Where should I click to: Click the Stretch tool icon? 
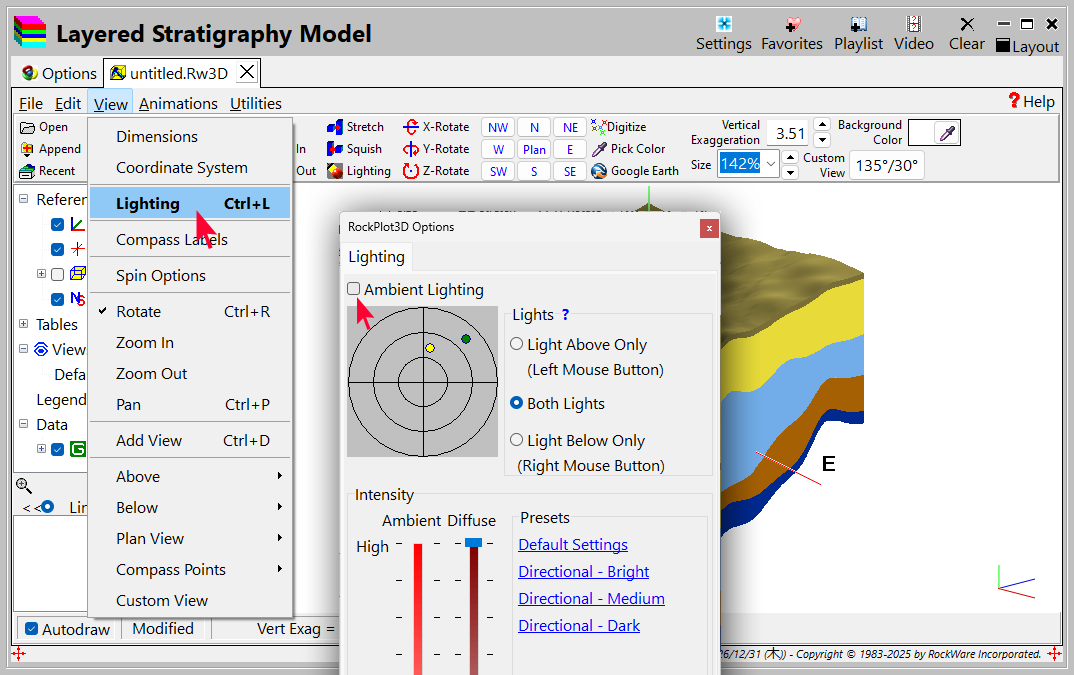pyautogui.click(x=335, y=127)
